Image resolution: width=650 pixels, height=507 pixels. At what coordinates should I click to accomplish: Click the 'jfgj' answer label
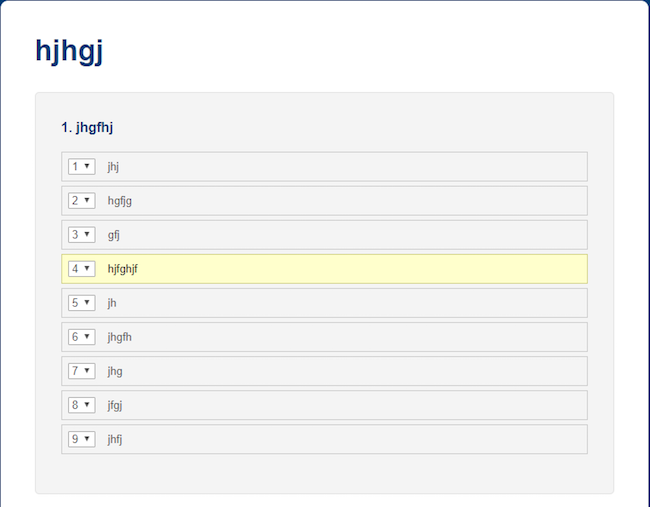pyautogui.click(x=115, y=405)
